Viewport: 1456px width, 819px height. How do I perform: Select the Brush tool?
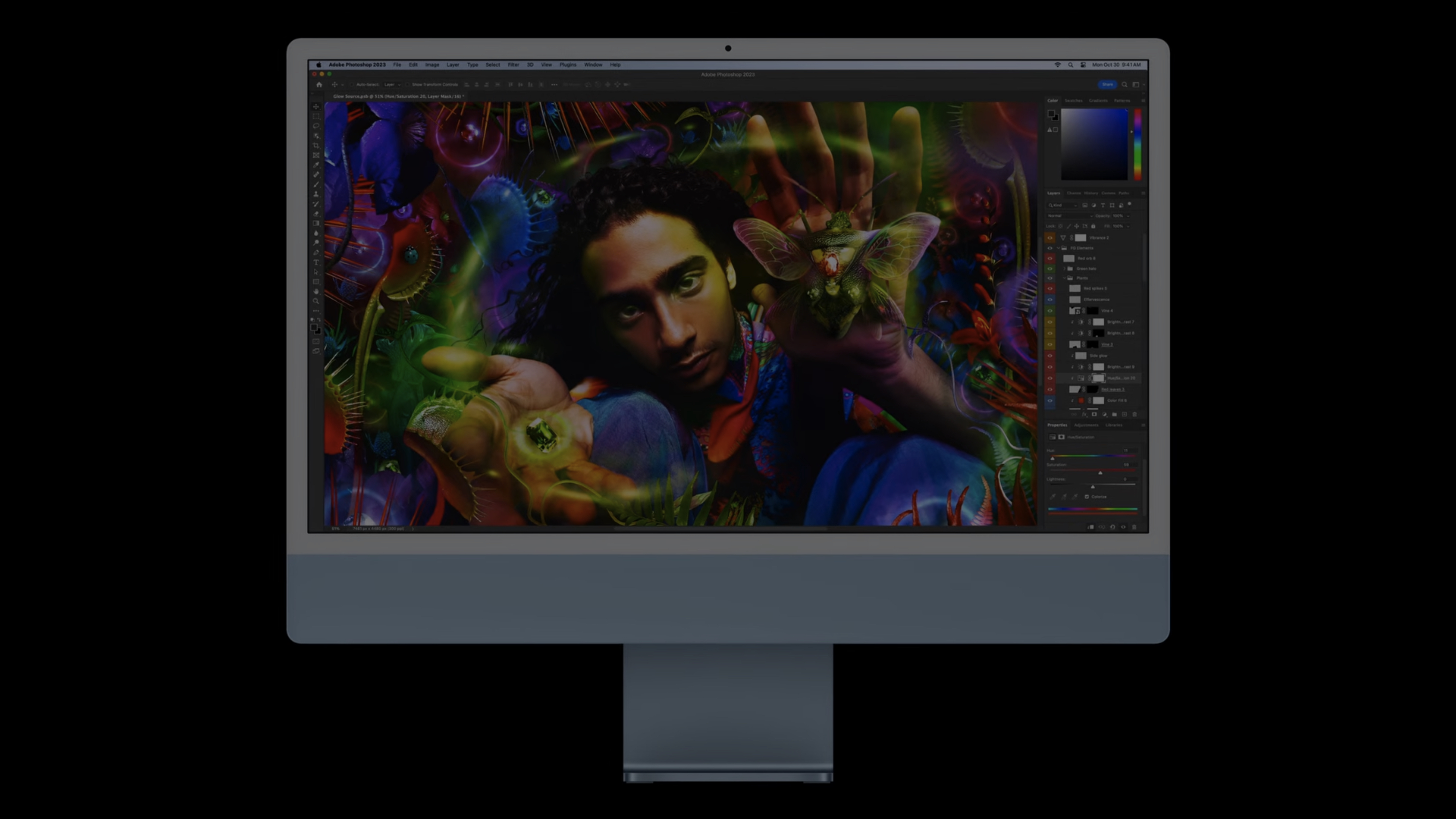[316, 184]
